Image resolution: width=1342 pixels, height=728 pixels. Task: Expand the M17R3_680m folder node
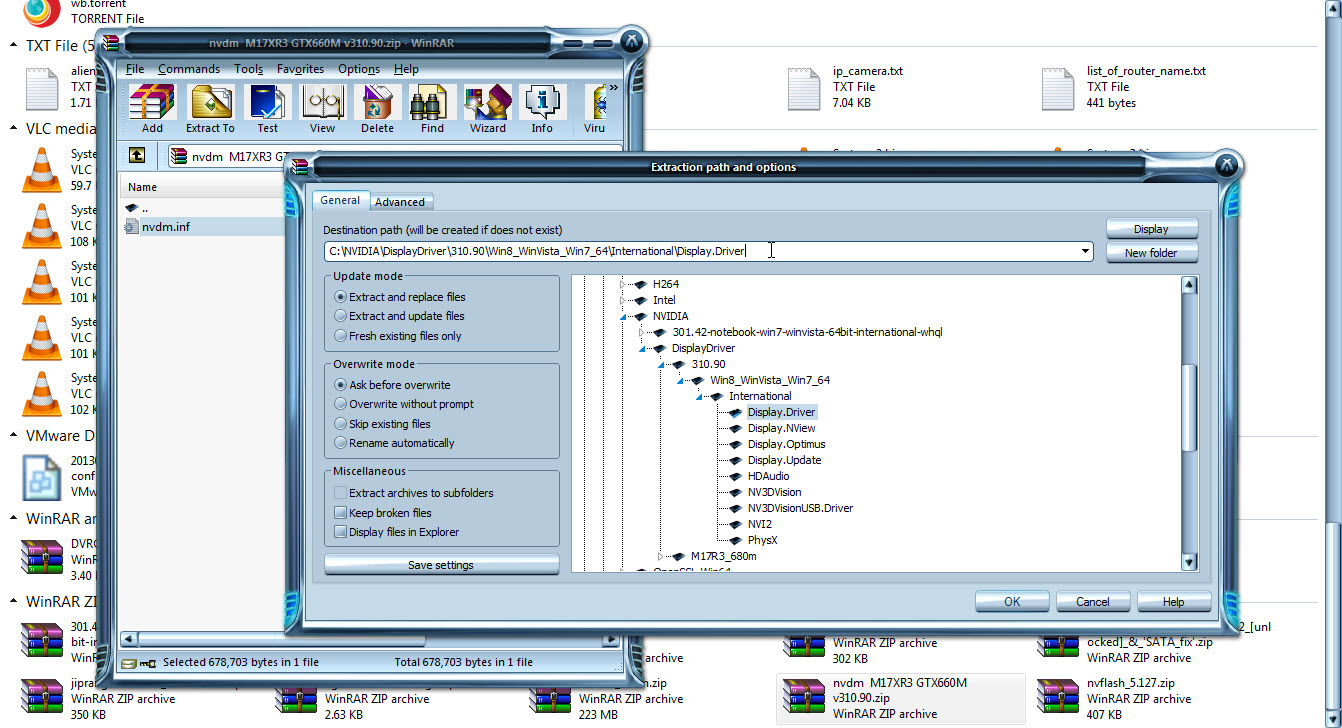663,556
